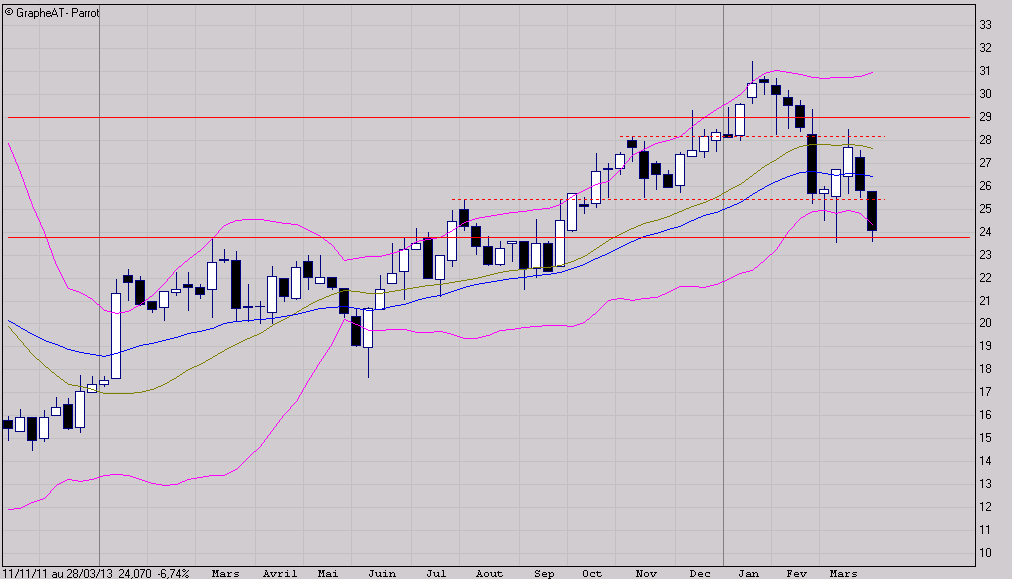Click the Dec month label
The width and height of the screenshot is (1012, 579).
(x=700, y=573)
